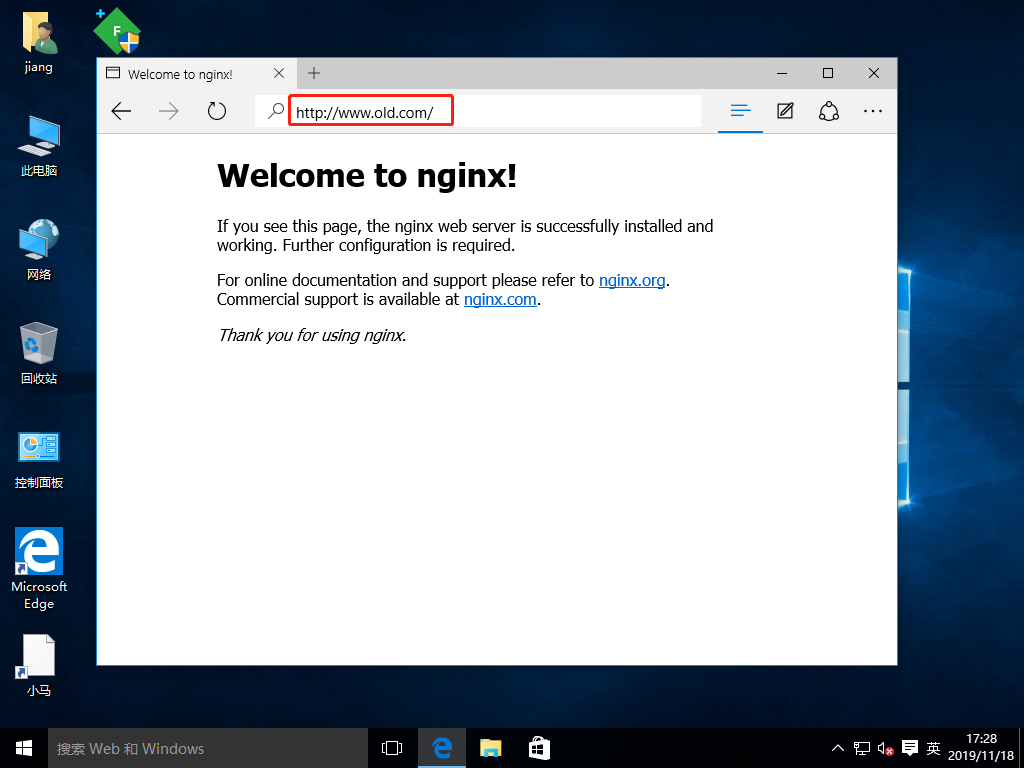This screenshot has width=1024, height=768.
Task: Click the muted volume tray icon
Action: [885, 748]
